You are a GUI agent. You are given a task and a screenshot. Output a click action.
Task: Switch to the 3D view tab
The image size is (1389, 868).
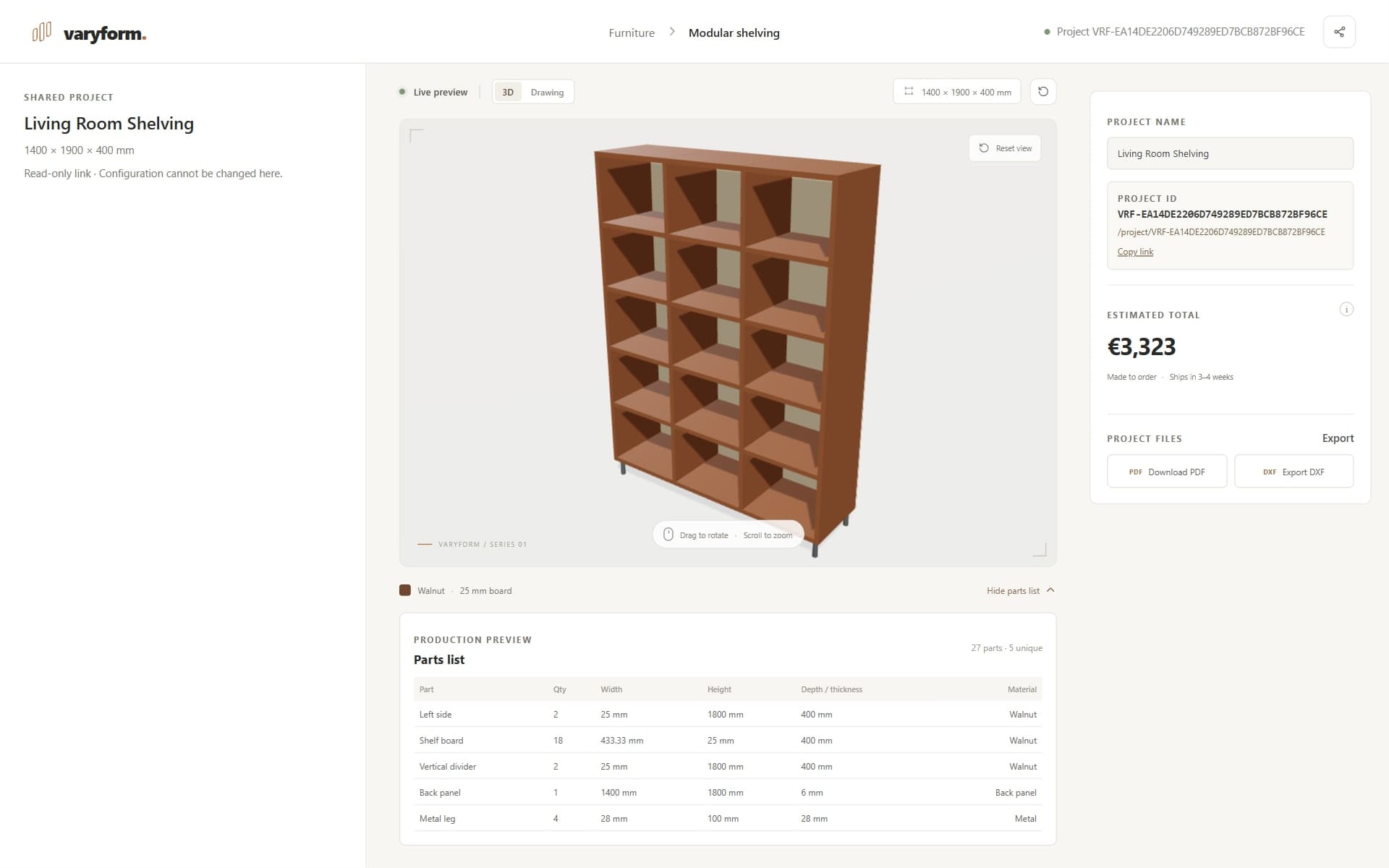click(508, 93)
